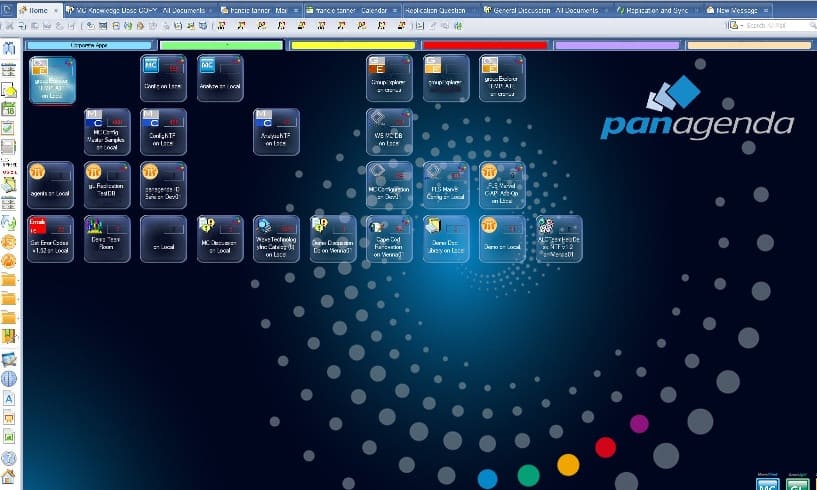
Task: Click the panagenda logo
Action: pyautogui.click(x=696, y=113)
